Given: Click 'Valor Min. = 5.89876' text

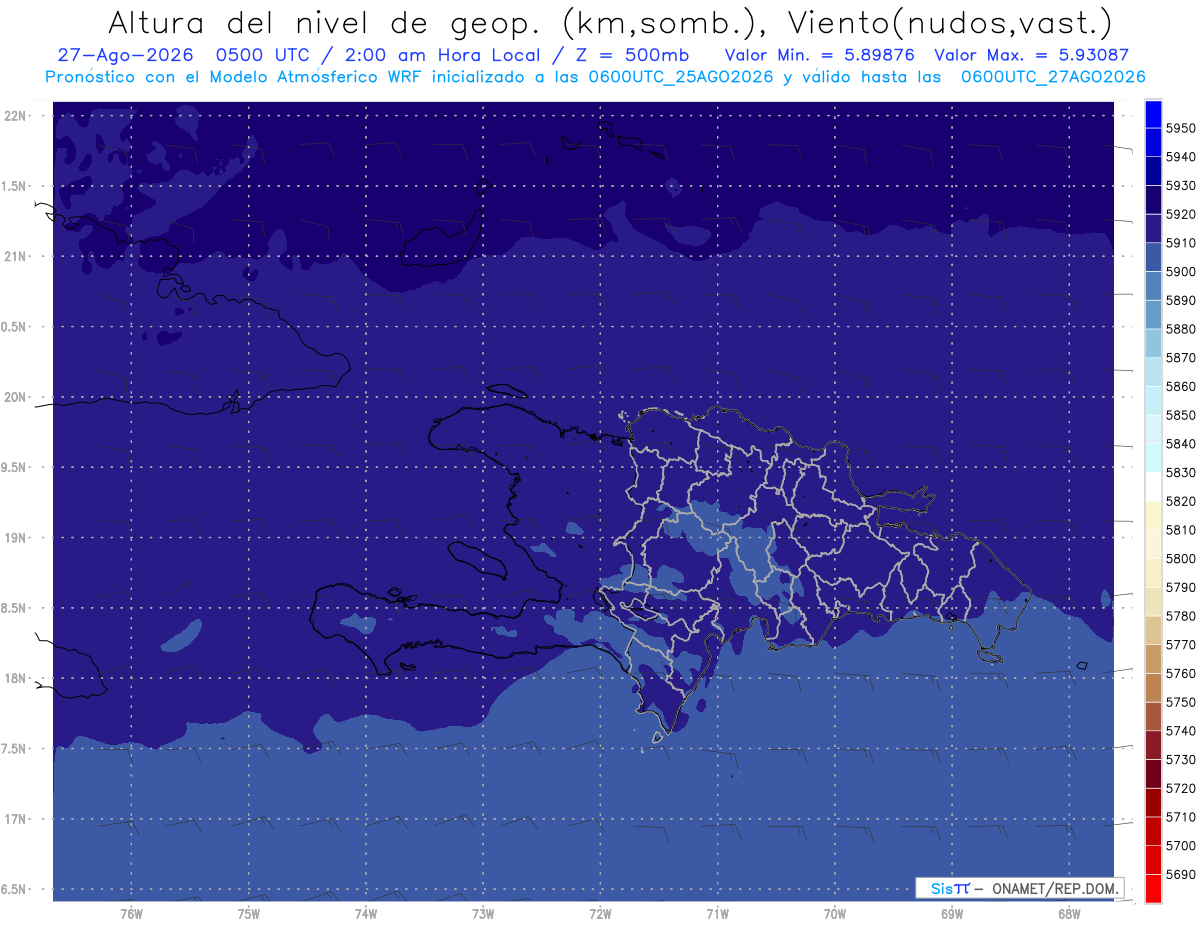Looking at the screenshot, I should 819,56.
